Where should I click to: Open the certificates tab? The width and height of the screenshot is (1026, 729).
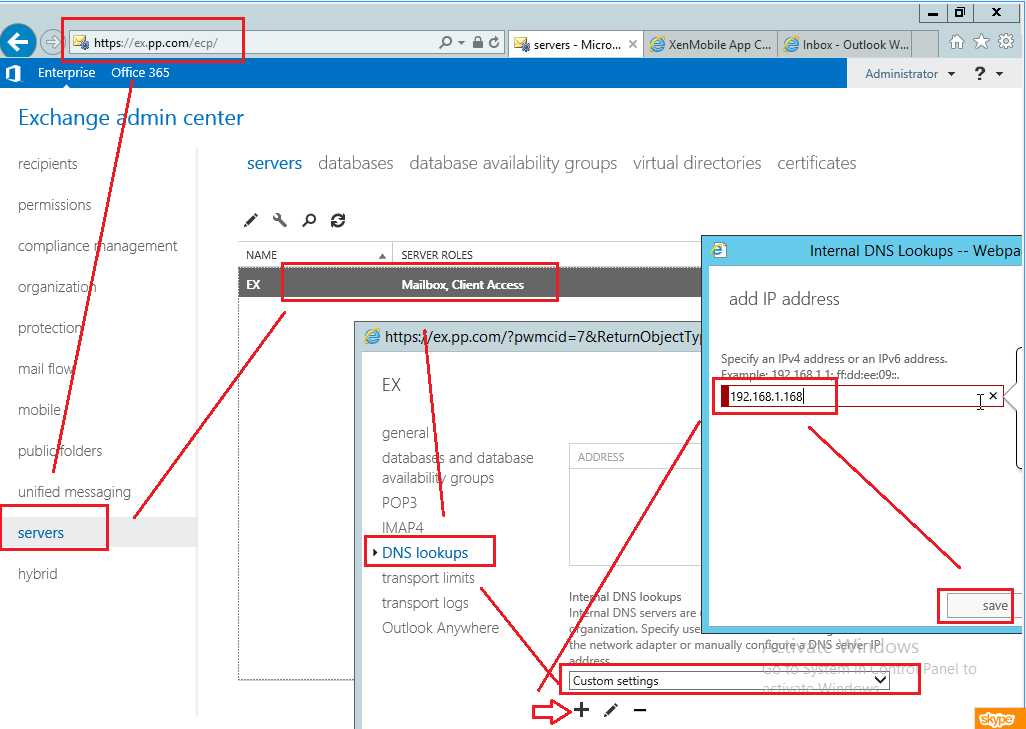pyautogui.click(x=817, y=163)
